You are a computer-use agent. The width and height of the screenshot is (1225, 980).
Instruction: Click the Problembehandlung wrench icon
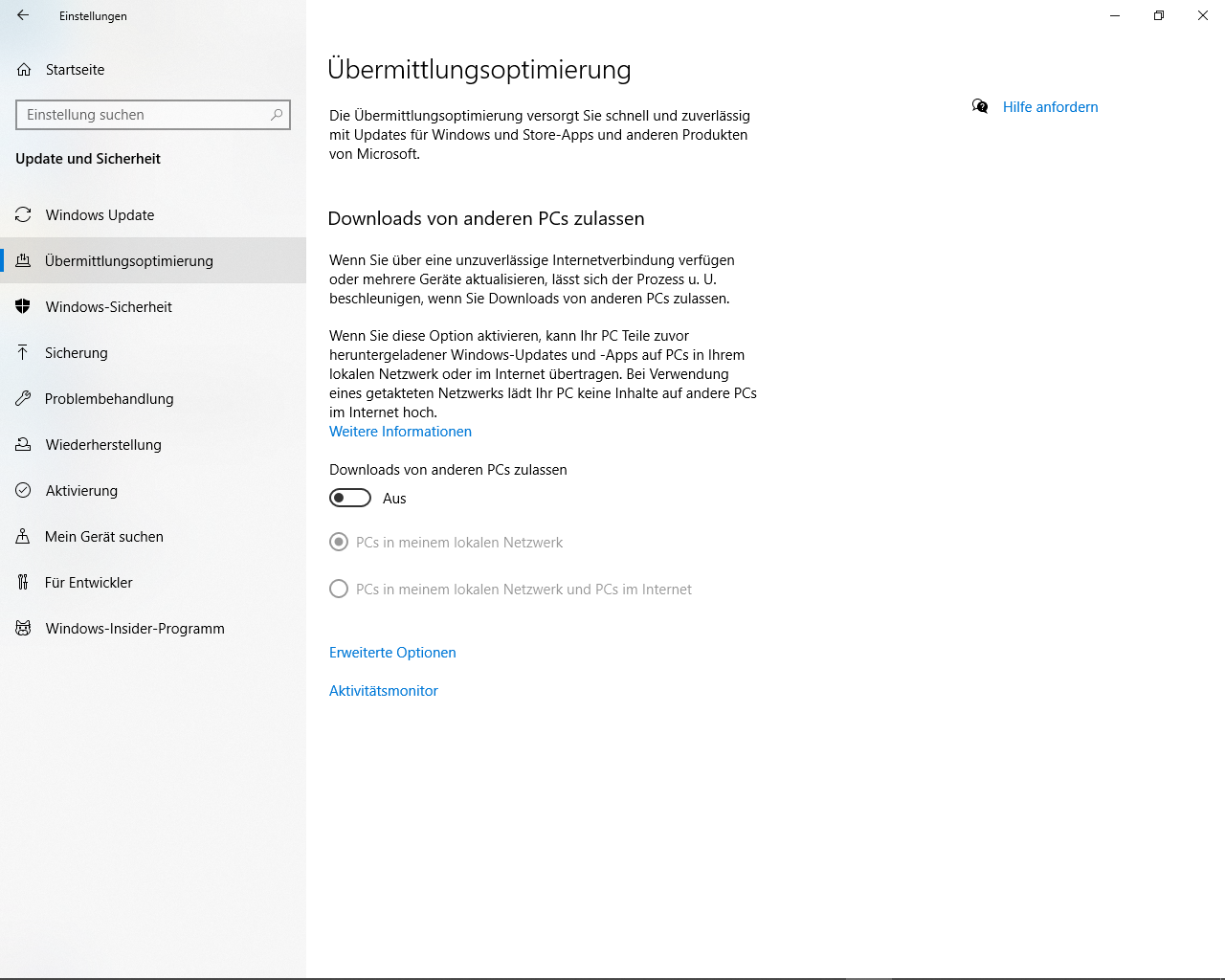pos(23,398)
